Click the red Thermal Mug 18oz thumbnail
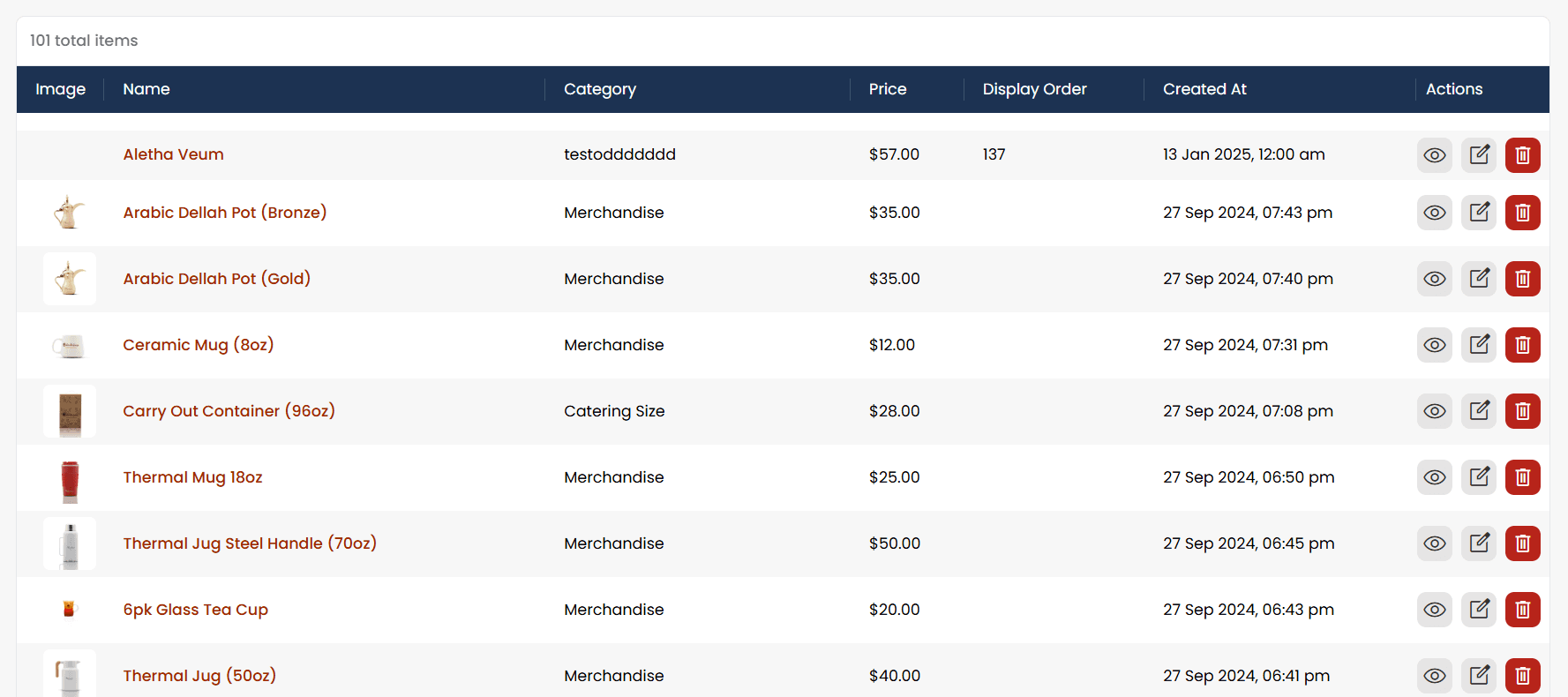1568x697 pixels. pyautogui.click(x=70, y=477)
